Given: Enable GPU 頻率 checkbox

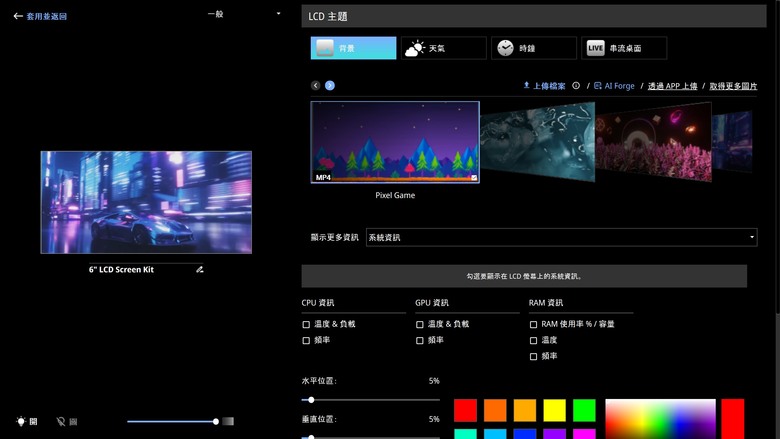Looking at the screenshot, I should point(420,341).
